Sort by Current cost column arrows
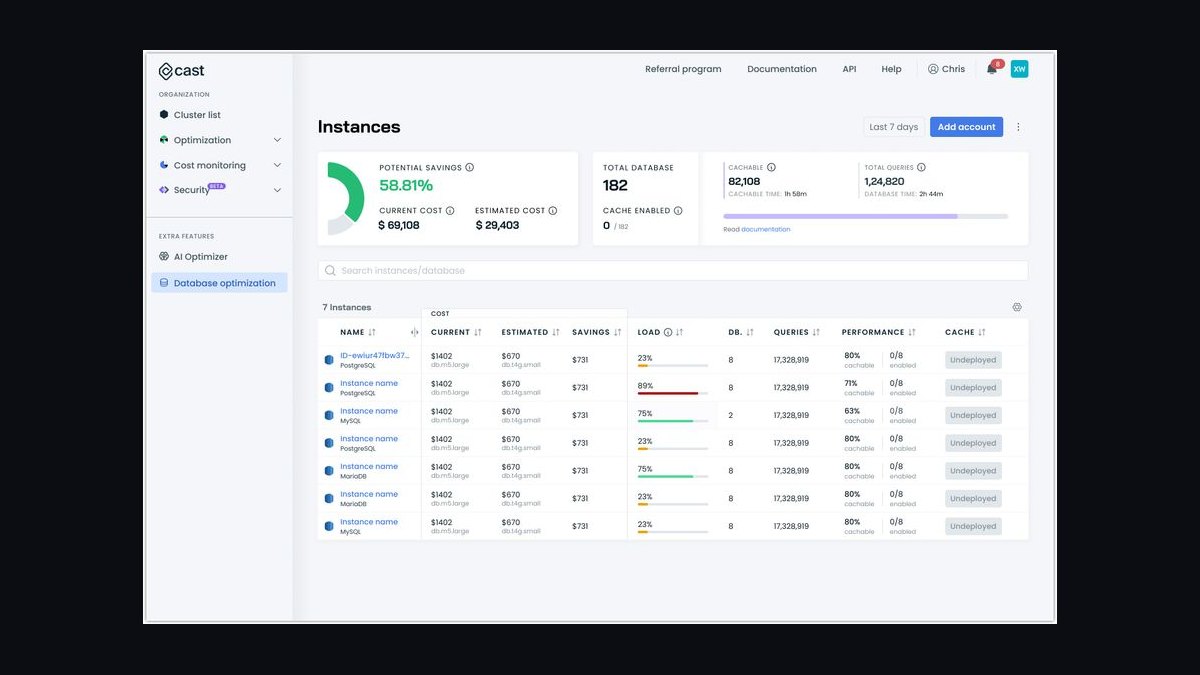The width and height of the screenshot is (1200, 675). click(x=478, y=332)
